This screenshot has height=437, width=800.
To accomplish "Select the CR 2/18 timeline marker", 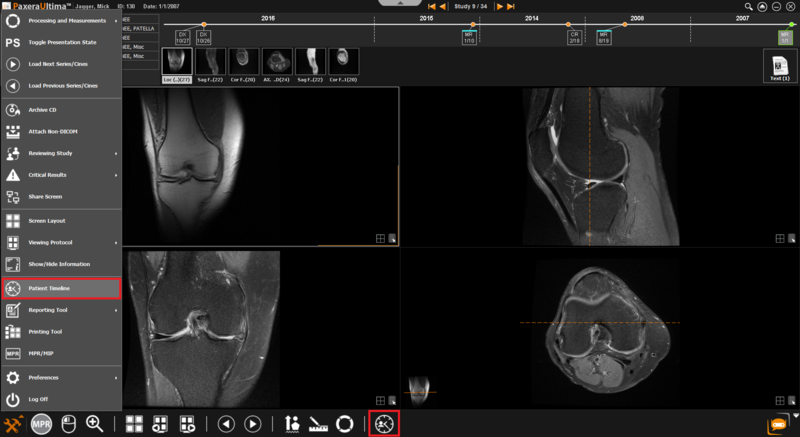I will pos(575,37).
